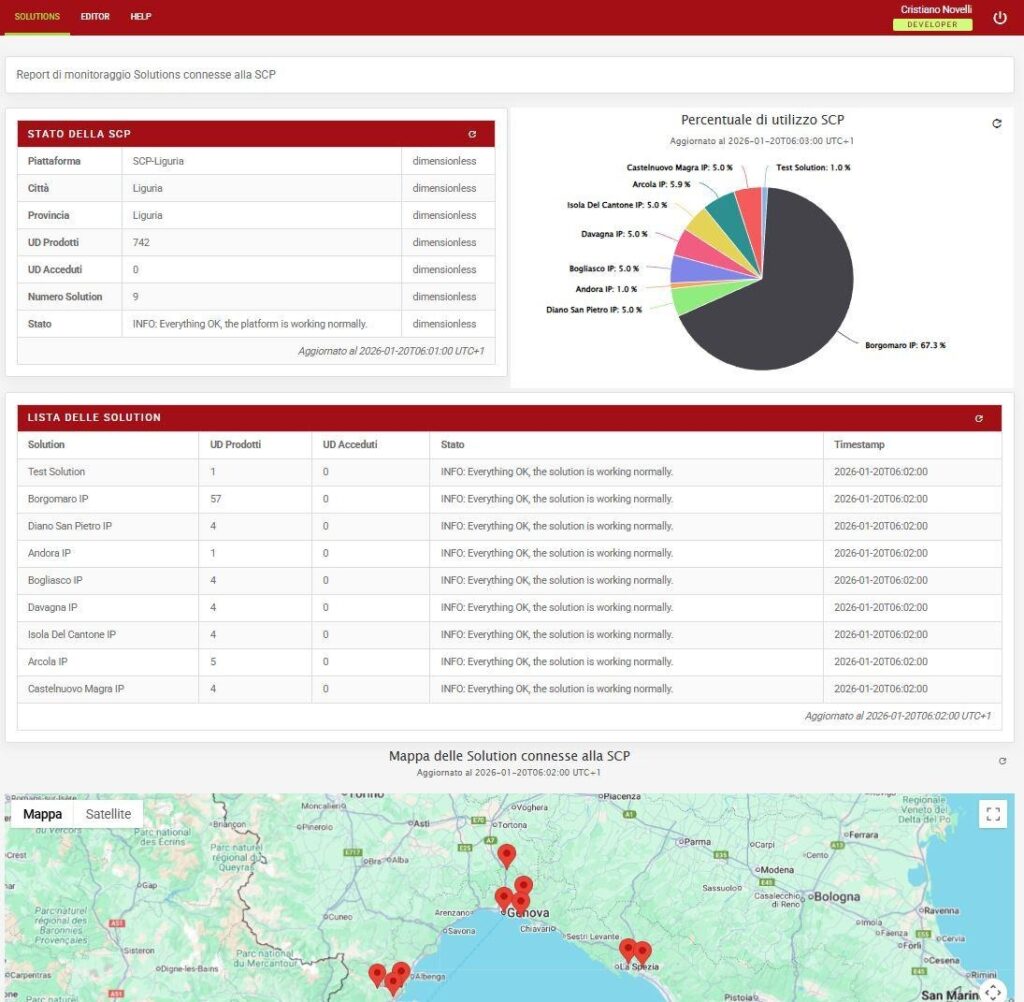Click the UD Prodotti column header in the solution list
The width and height of the screenshot is (1024, 1002).
click(x=235, y=445)
